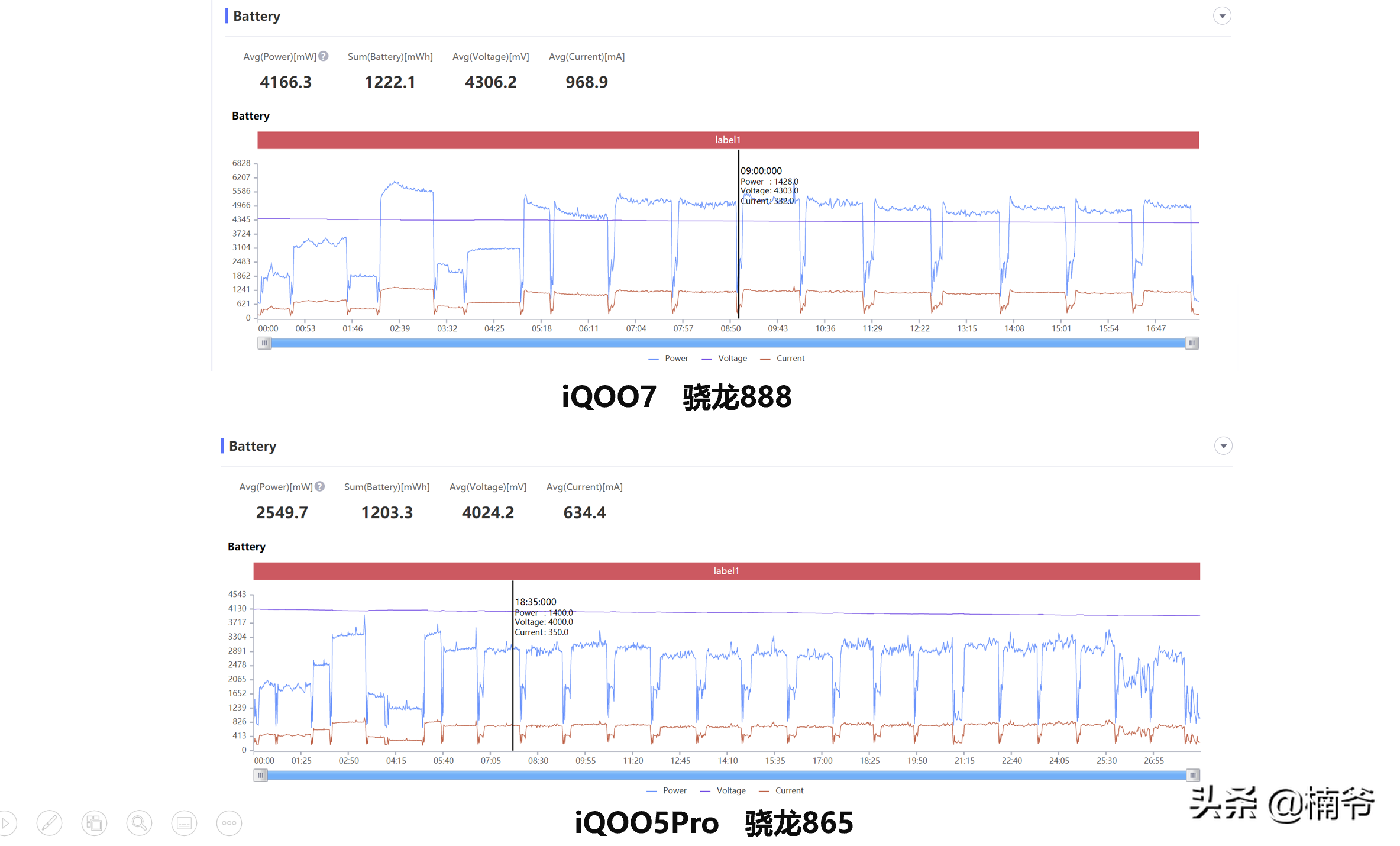The height and width of the screenshot is (846, 1400).
Task: Click the play icon in the bottom-left toolbar
Action: (x=6, y=822)
